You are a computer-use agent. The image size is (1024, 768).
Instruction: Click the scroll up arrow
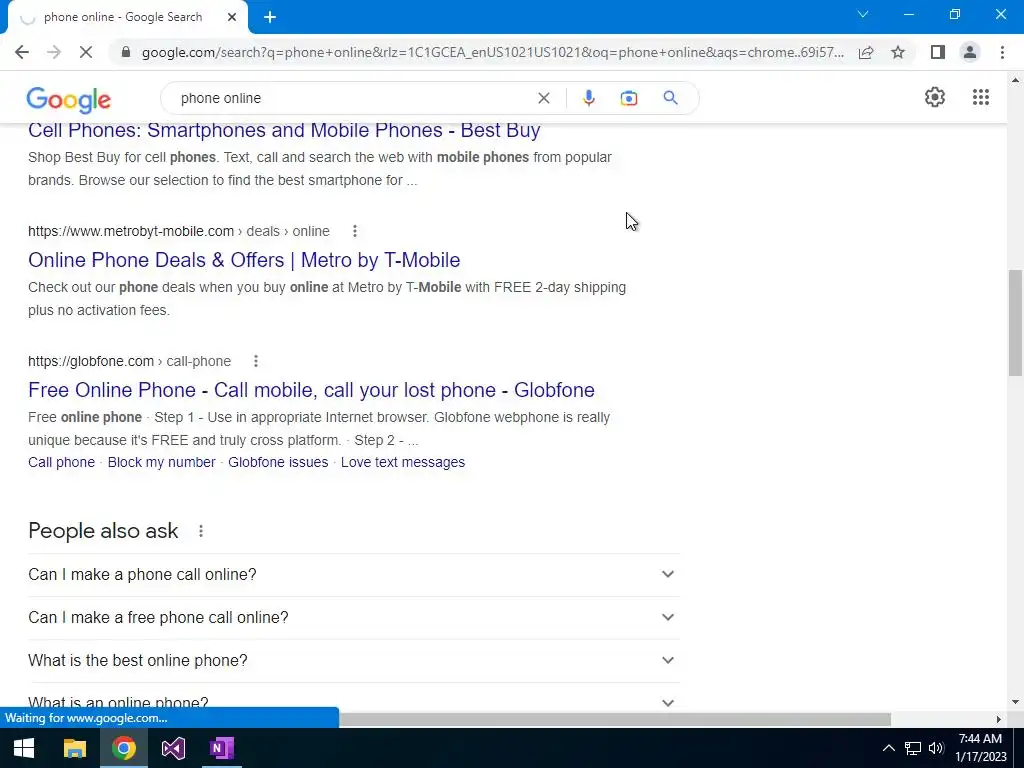coord(1015,80)
